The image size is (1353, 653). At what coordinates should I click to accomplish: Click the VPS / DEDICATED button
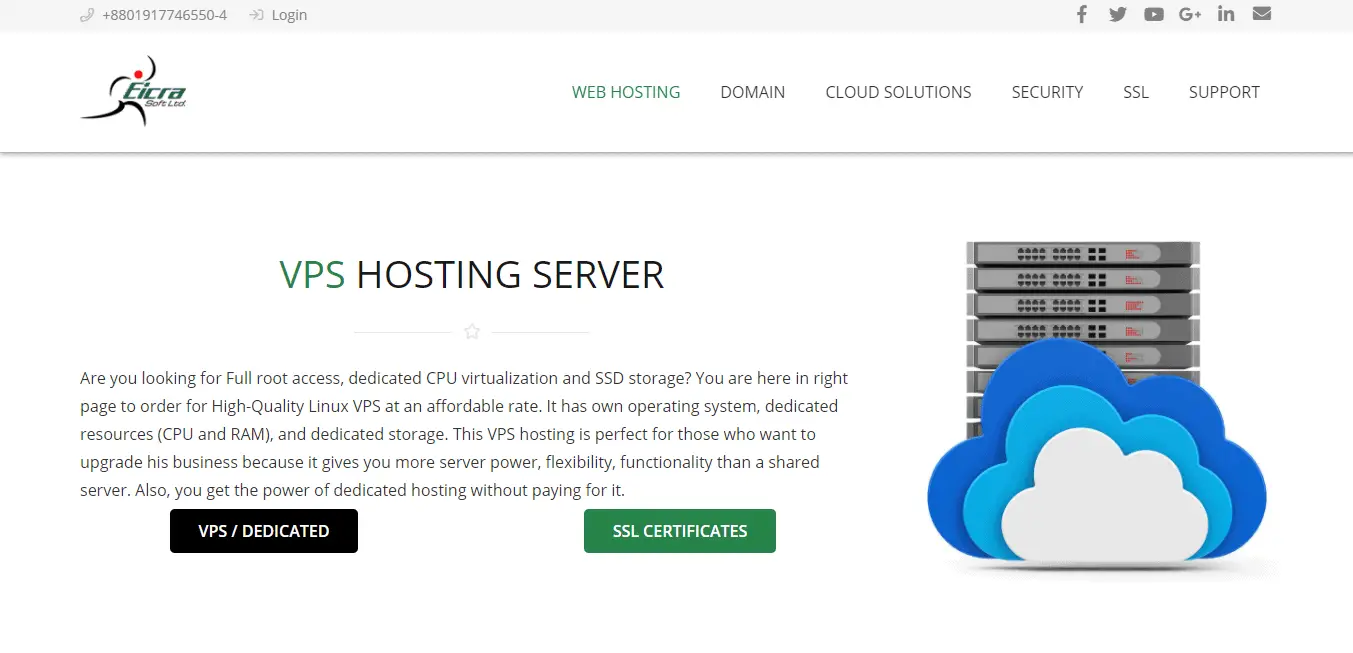pyautogui.click(x=264, y=531)
